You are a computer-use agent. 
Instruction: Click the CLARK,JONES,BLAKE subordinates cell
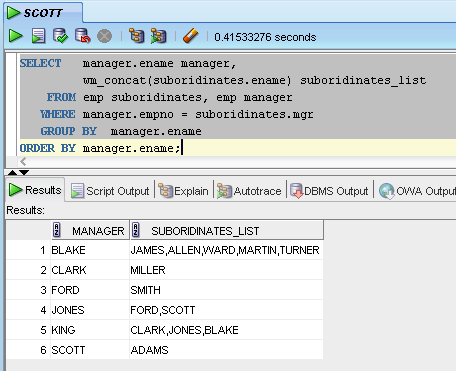point(226,330)
